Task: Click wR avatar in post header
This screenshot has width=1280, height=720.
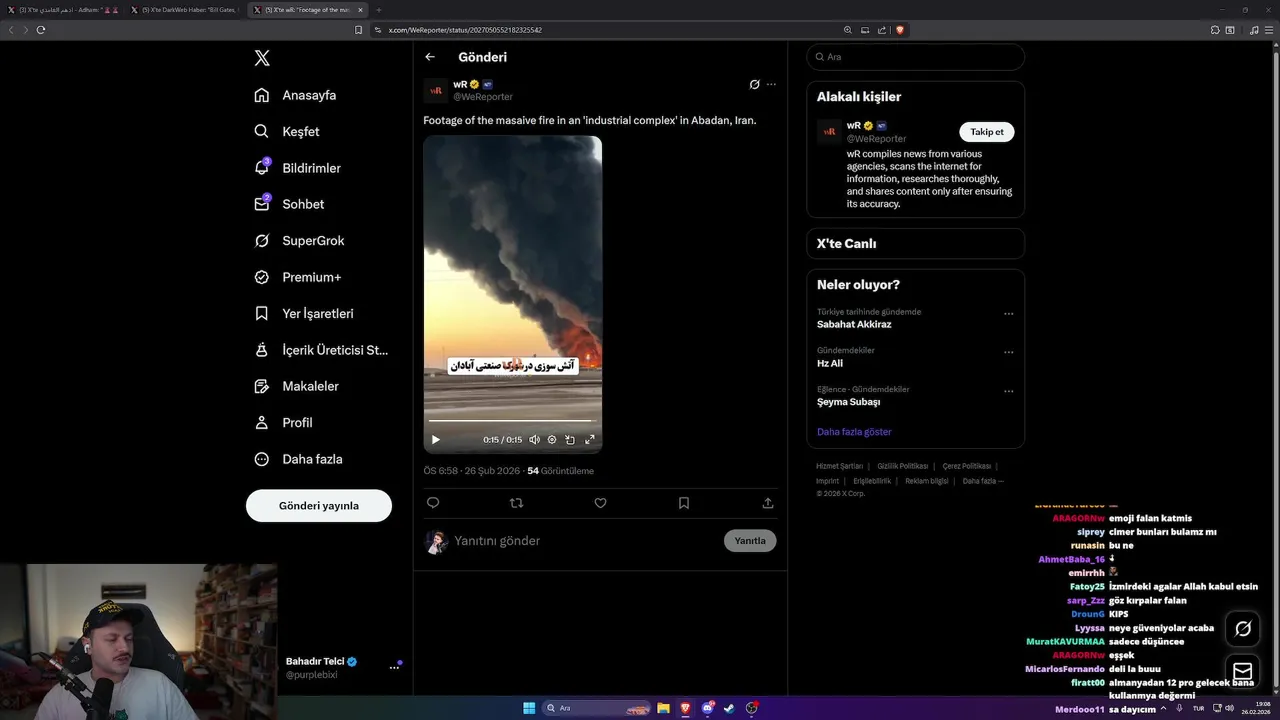Action: click(x=436, y=90)
